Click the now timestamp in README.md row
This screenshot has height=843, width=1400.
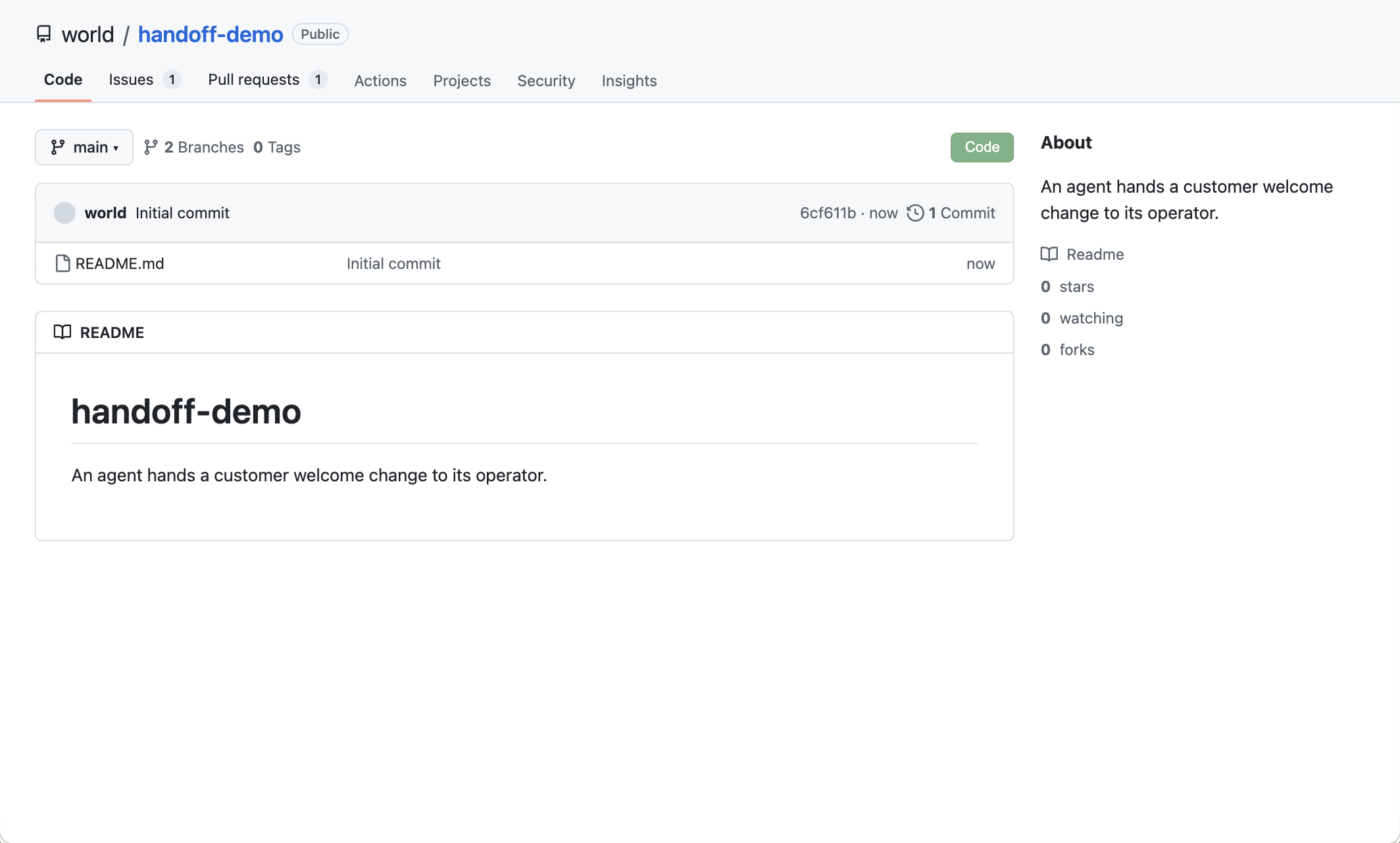point(980,264)
